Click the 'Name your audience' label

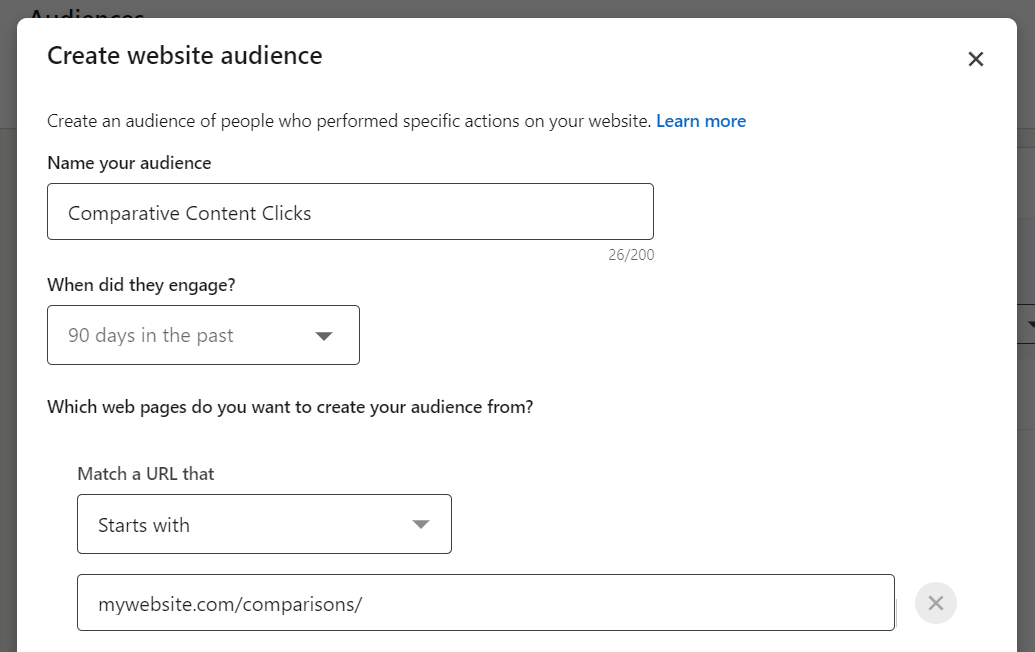tap(129, 163)
